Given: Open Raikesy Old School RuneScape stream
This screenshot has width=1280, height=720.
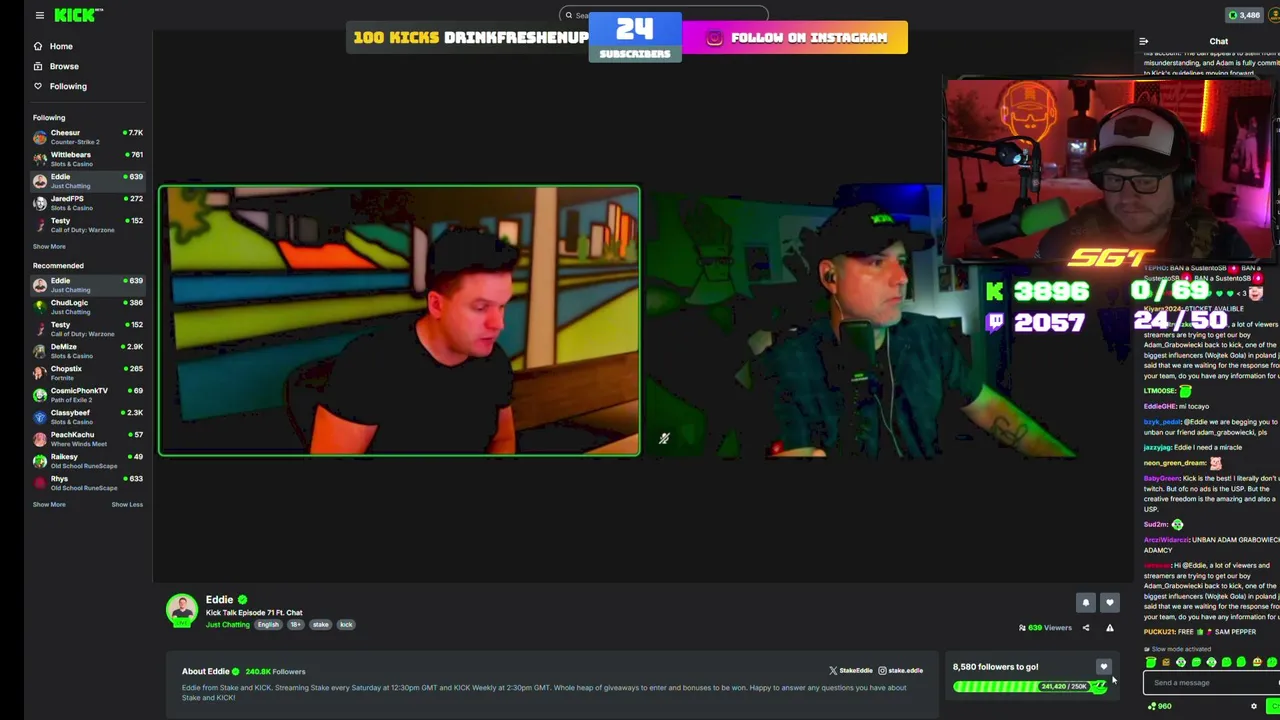Looking at the screenshot, I should pyautogui.click(x=88, y=461).
